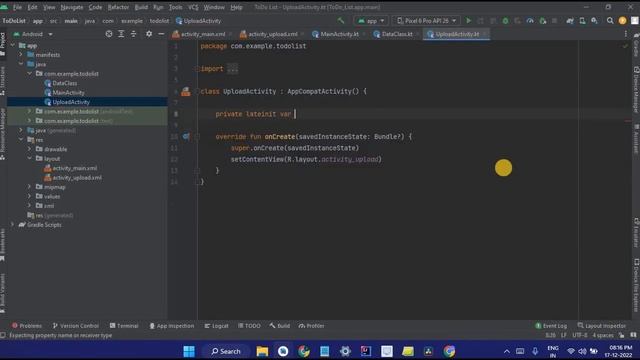
Task: Open the Project panel gear options
Action: (149, 34)
